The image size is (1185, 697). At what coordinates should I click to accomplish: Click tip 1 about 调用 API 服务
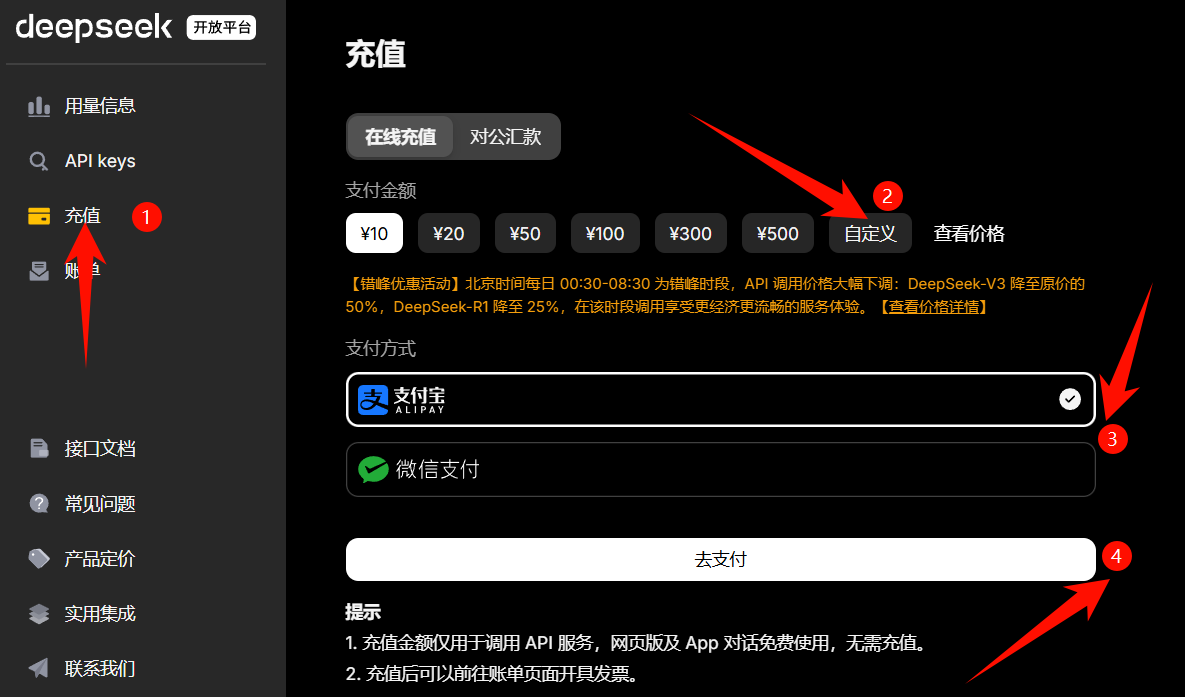[x=636, y=643]
